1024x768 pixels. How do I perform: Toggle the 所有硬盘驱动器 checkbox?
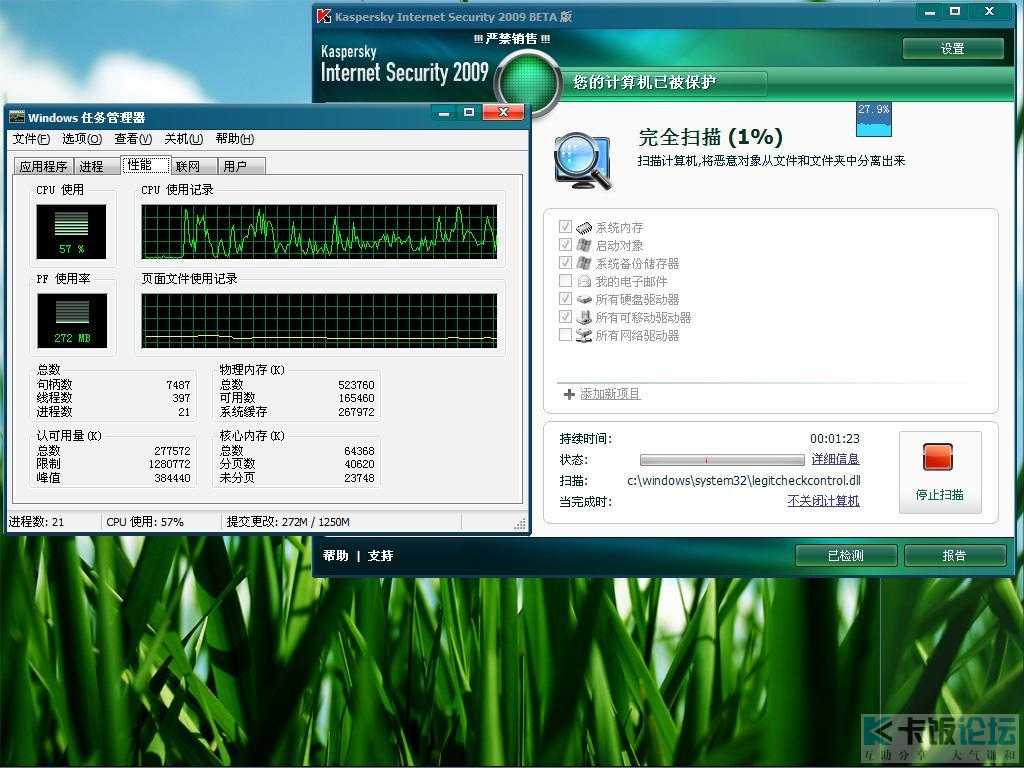point(566,298)
